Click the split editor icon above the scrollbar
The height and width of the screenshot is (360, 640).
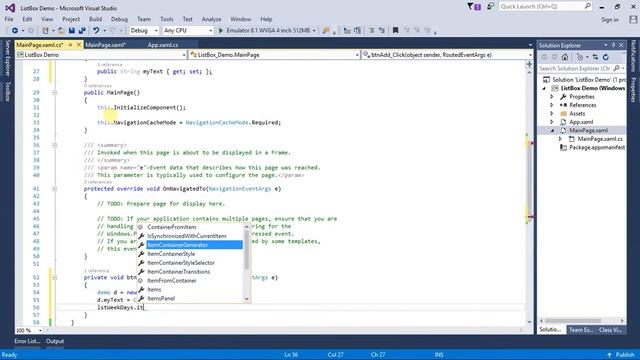point(529,64)
